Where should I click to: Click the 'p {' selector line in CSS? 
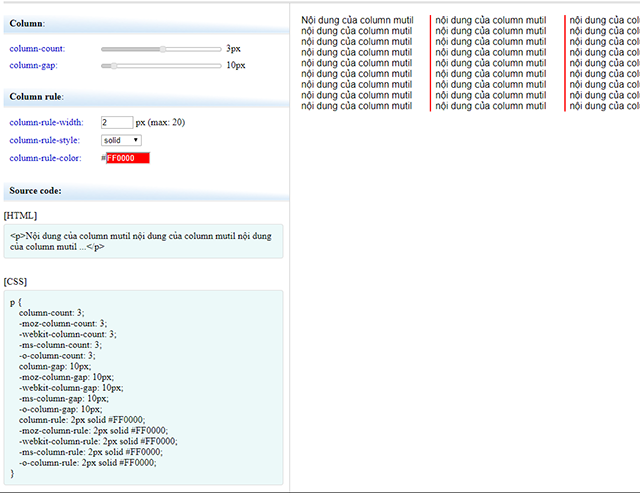point(16,302)
